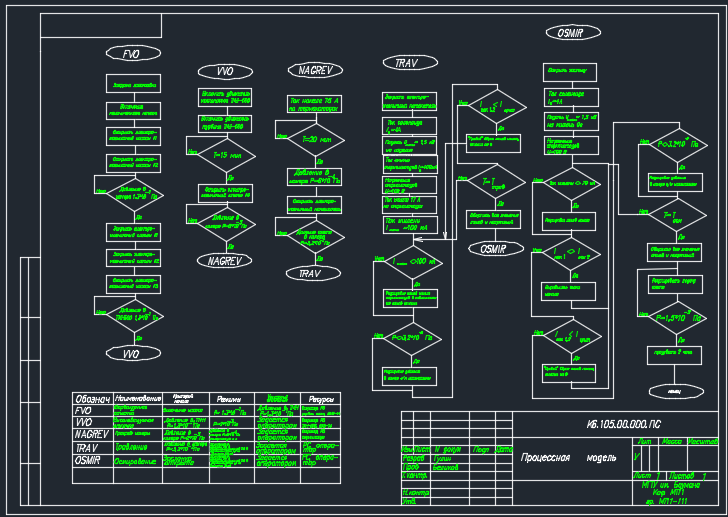Select the OSMIR oval heading the last flowchart
Screen dimensions: 728x517
(x=573, y=33)
